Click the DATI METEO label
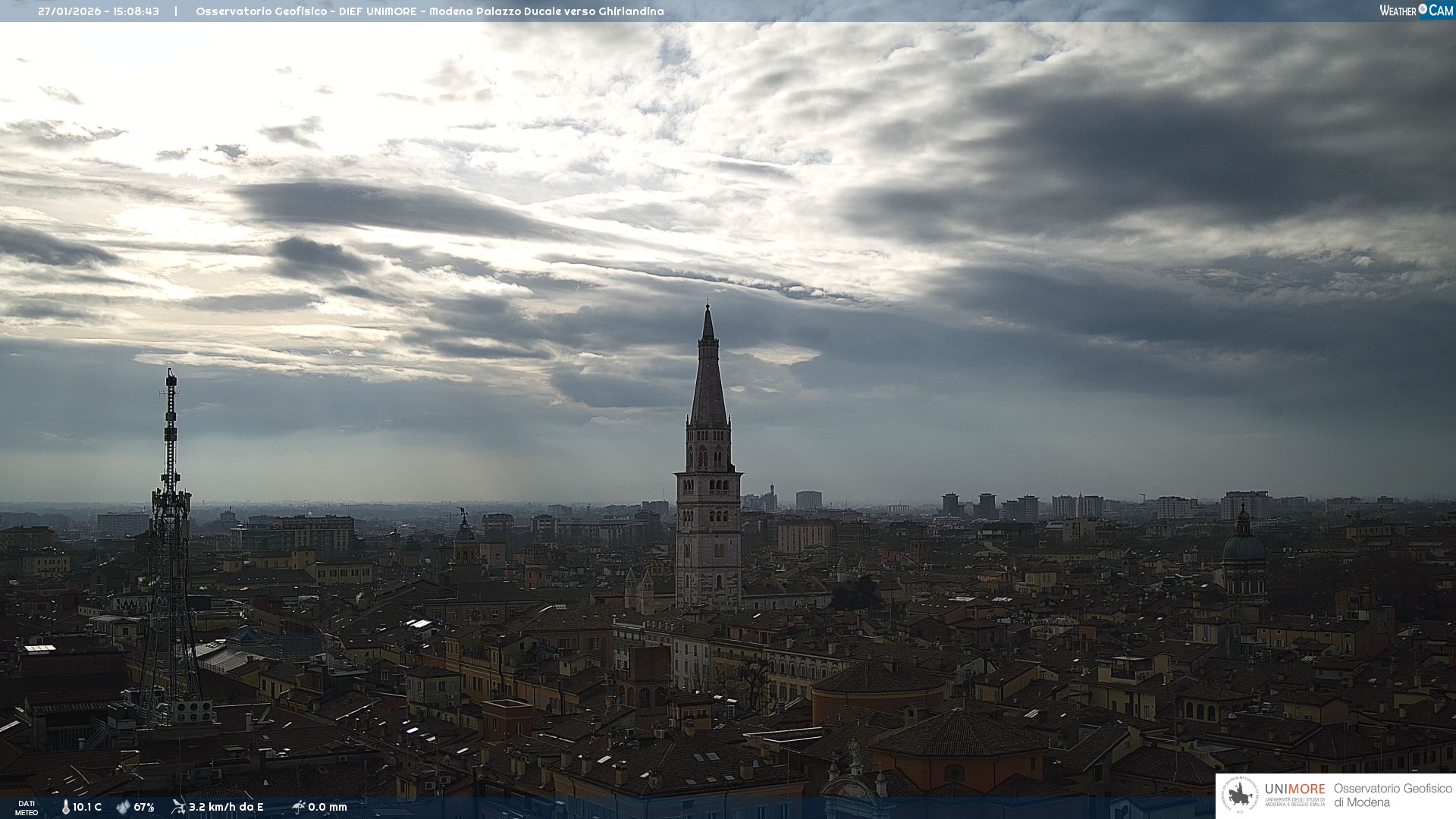 pyautogui.click(x=27, y=808)
